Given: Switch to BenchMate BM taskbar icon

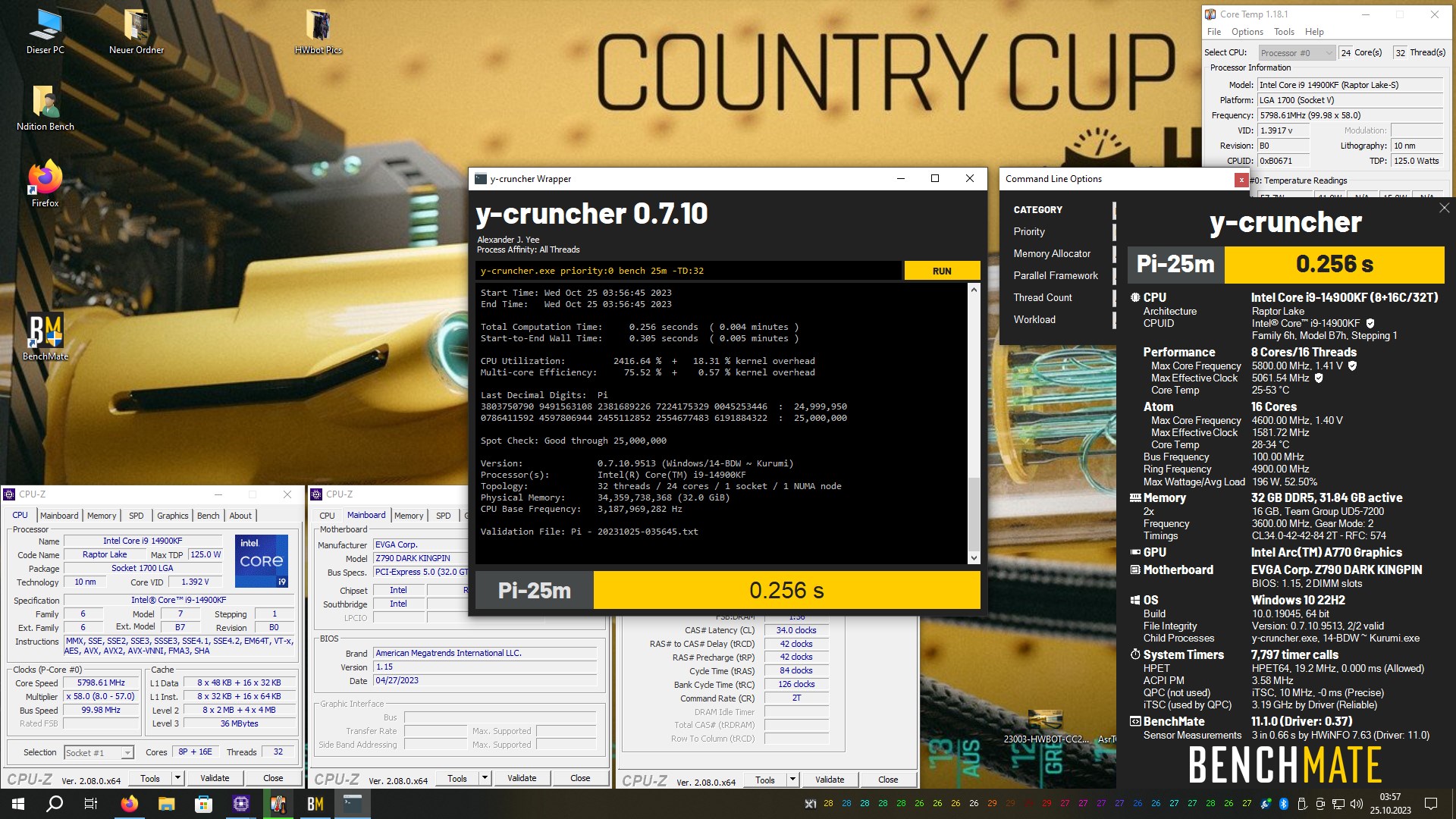Looking at the screenshot, I should pos(315,804).
